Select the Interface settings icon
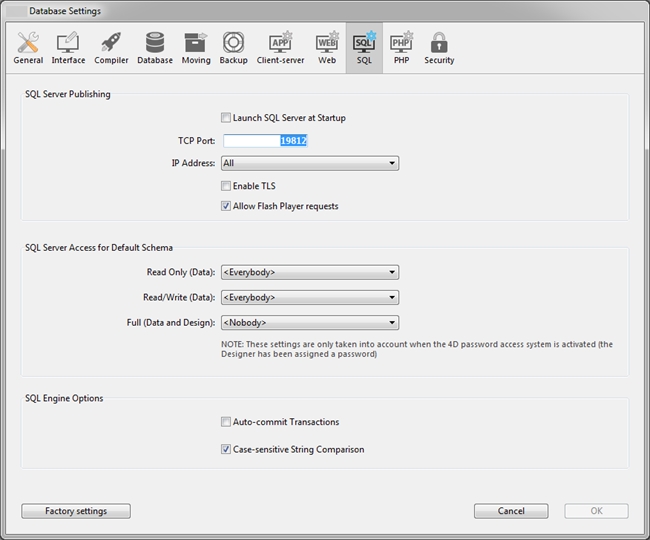The image size is (650, 540). 68,47
